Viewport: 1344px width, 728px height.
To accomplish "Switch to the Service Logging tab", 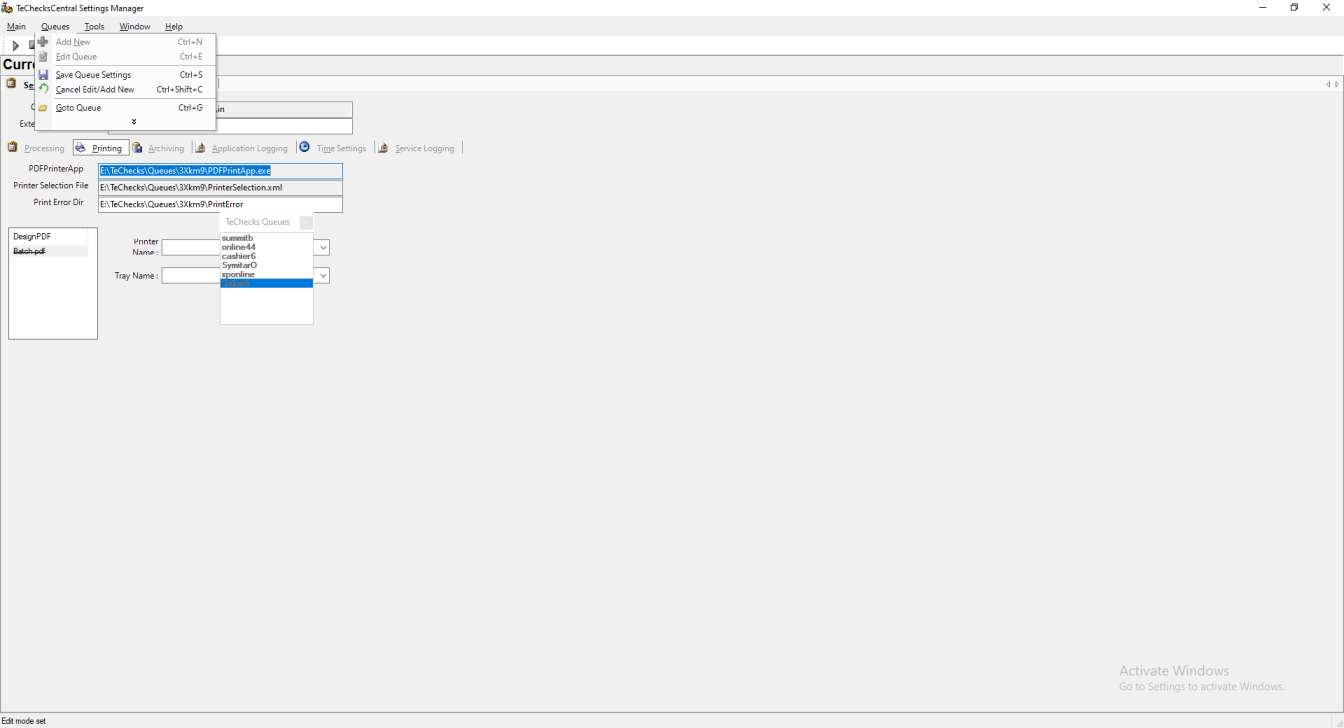I will pyautogui.click(x=418, y=148).
